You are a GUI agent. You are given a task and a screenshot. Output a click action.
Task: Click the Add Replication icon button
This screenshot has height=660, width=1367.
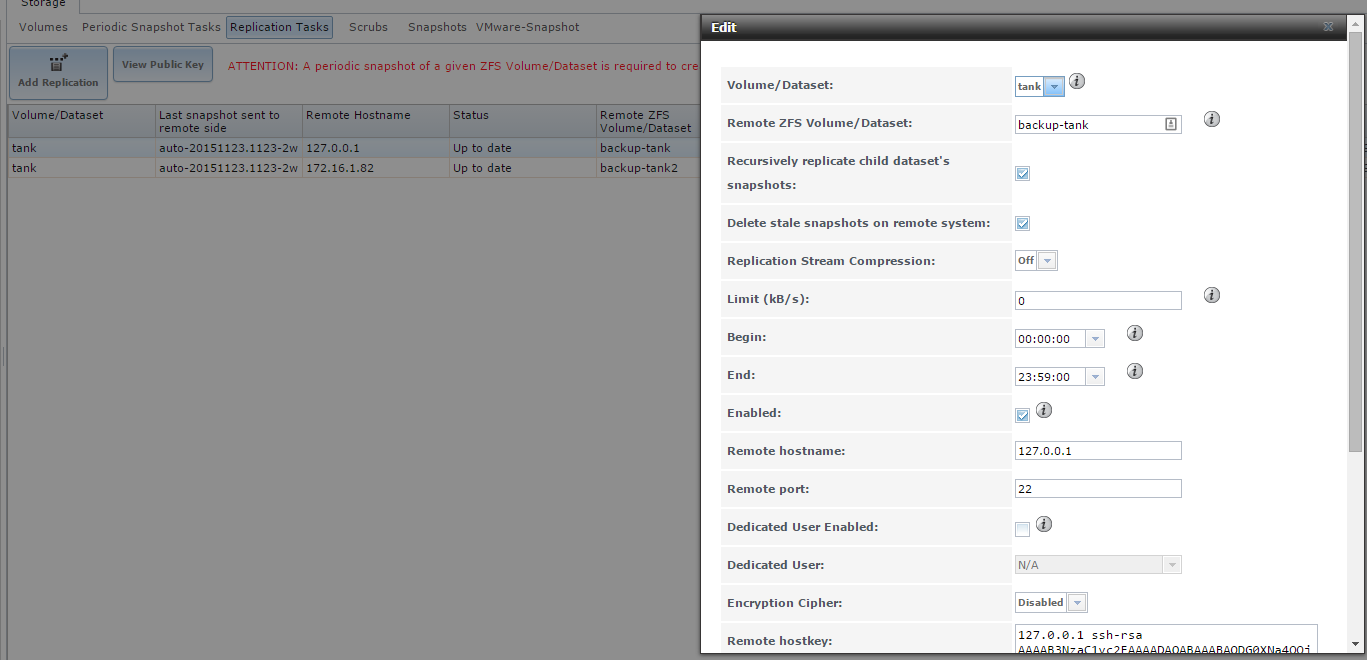(x=58, y=72)
